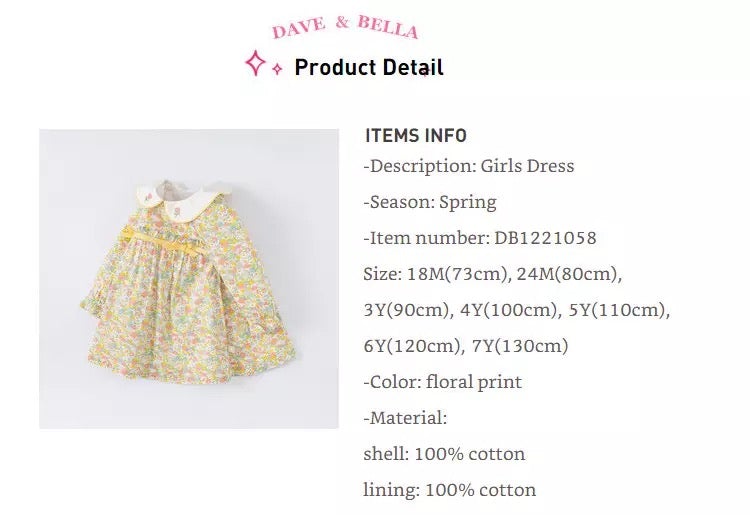Select the shell: 100% cotton line
The height and width of the screenshot is (515, 750).
pyautogui.click(x=444, y=454)
